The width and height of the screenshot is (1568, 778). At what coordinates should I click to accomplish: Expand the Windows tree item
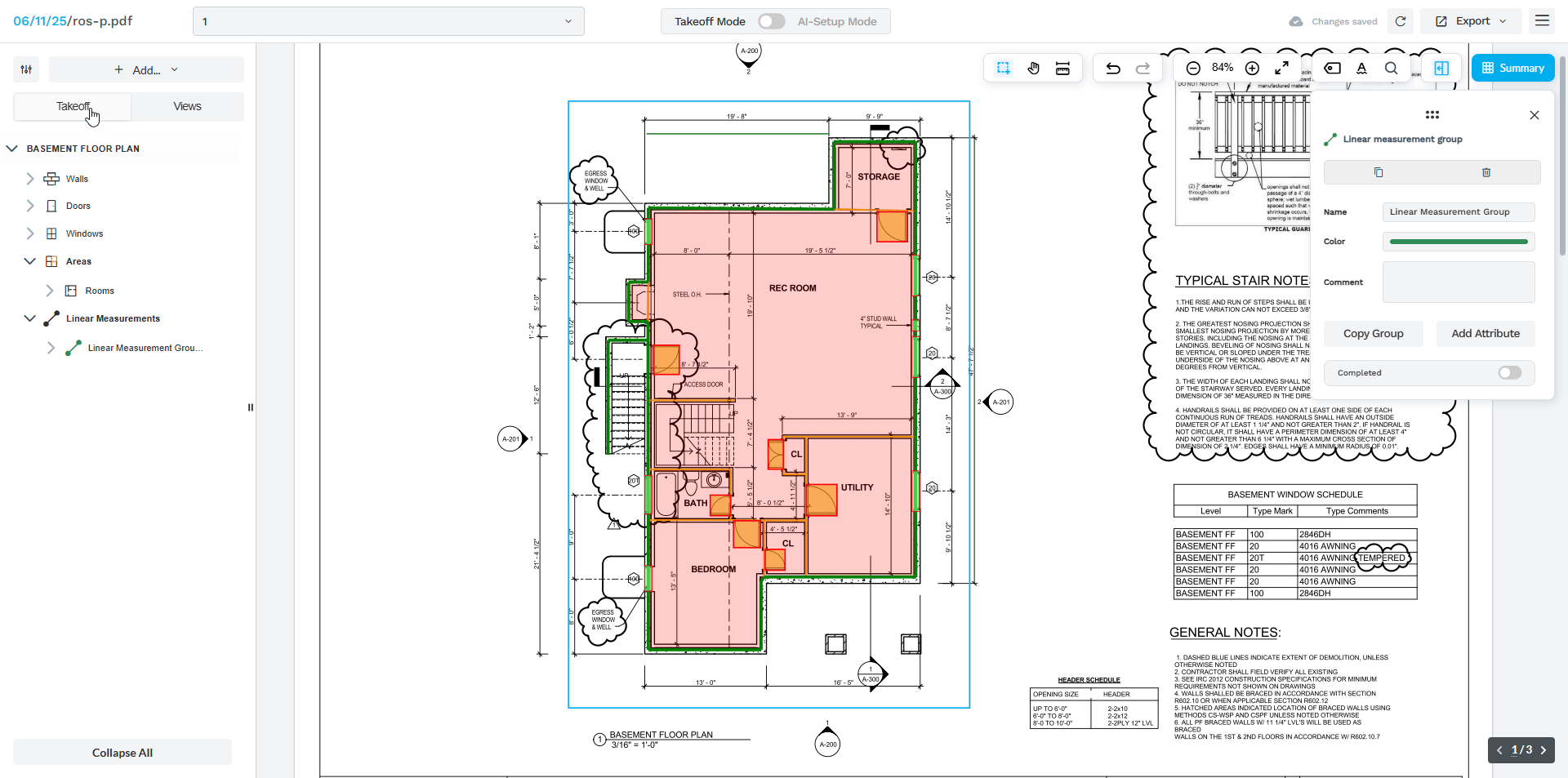30,234
